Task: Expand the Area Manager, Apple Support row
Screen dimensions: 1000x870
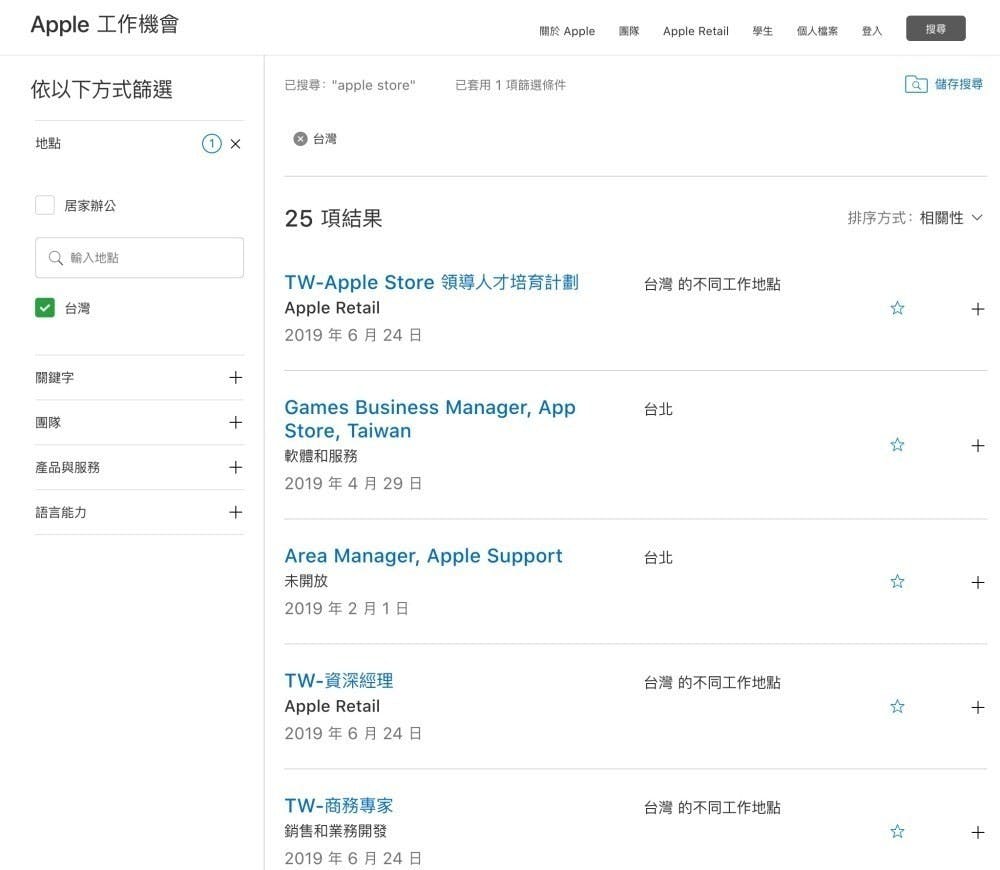Action: [x=978, y=582]
